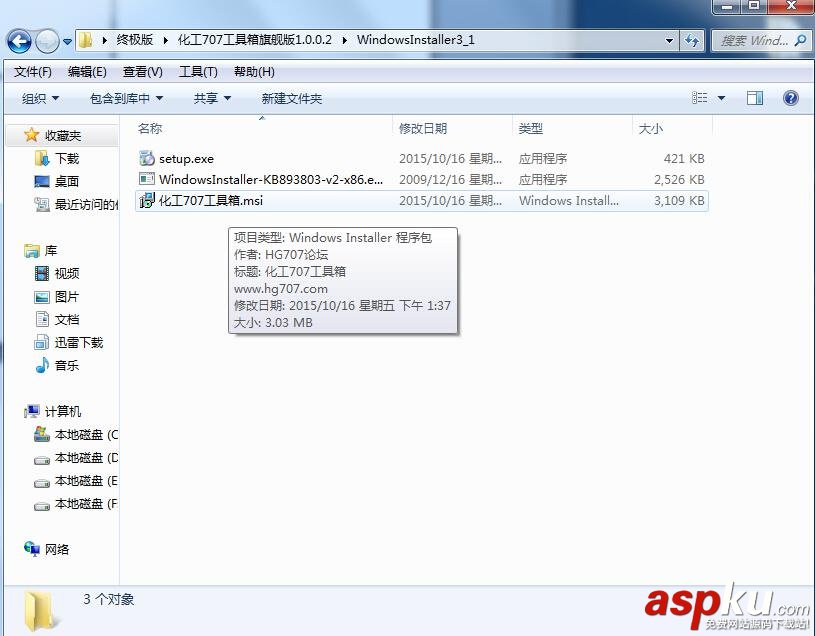Screen dimensions: 815x636
Task: Open the 编辑(E) menu
Action: coord(87,72)
